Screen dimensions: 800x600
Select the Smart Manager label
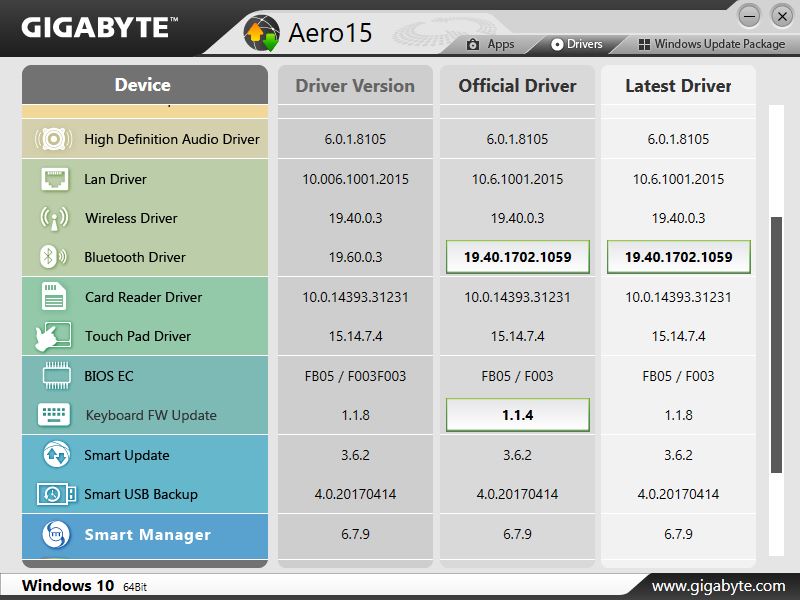pos(147,535)
